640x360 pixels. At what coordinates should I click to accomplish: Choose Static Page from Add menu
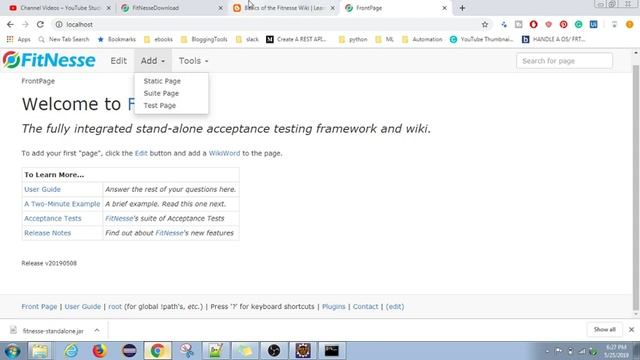[x=162, y=81]
